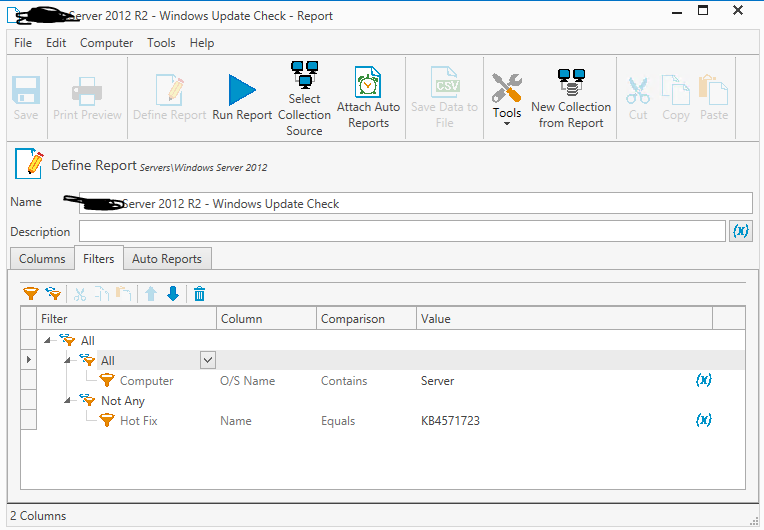
Task: Collapse the top-level All filter group
Action: pyautogui.click(x=49, y=341)
